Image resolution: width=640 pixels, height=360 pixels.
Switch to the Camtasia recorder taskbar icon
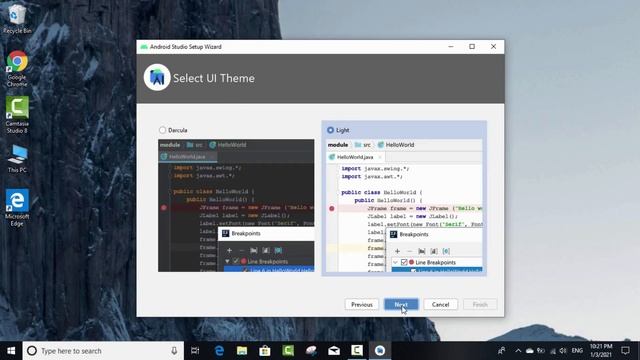pyautogui.click(x=357, y=351)
